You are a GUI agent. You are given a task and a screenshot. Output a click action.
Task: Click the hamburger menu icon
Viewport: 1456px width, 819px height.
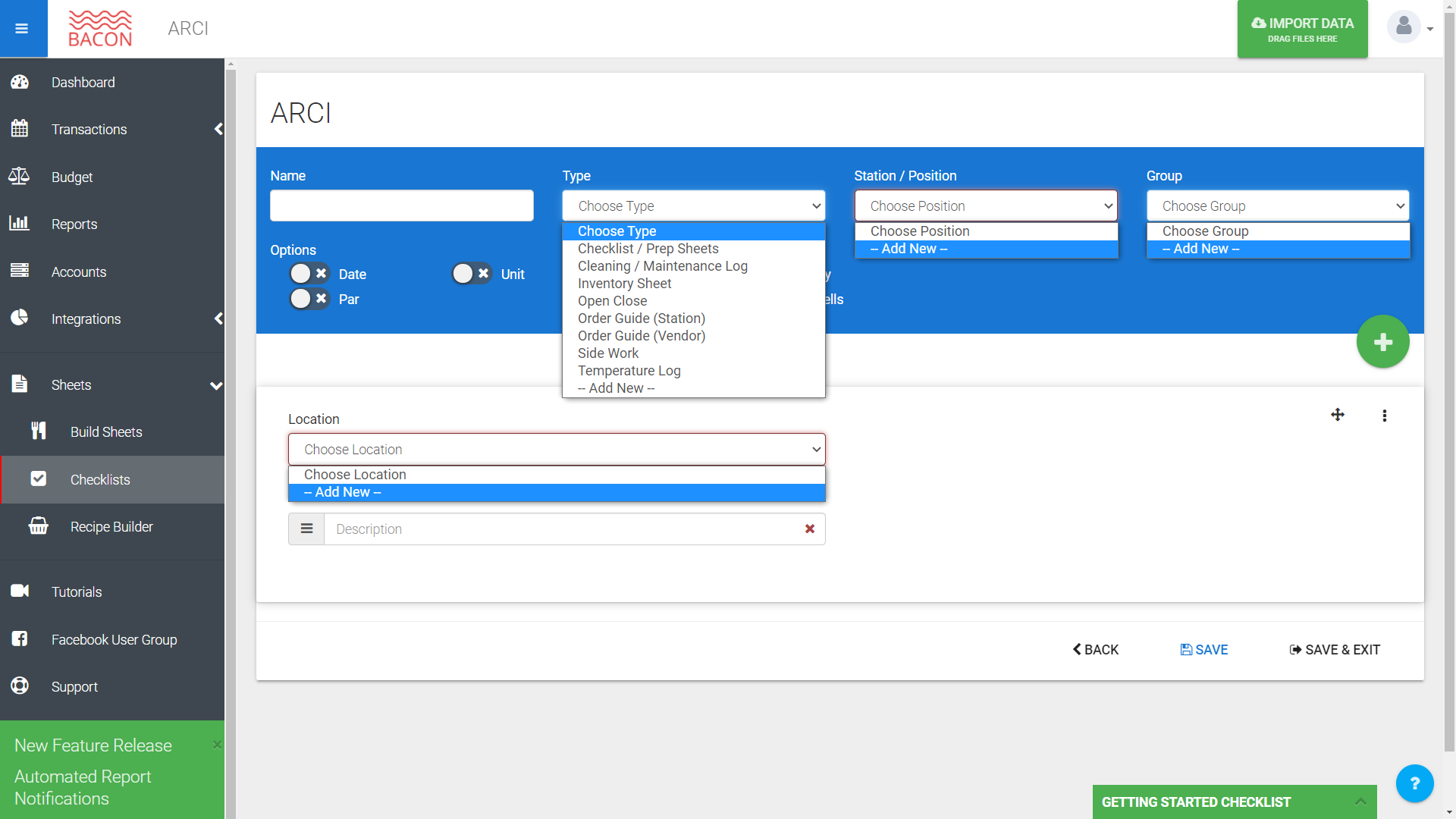(21, 29)
